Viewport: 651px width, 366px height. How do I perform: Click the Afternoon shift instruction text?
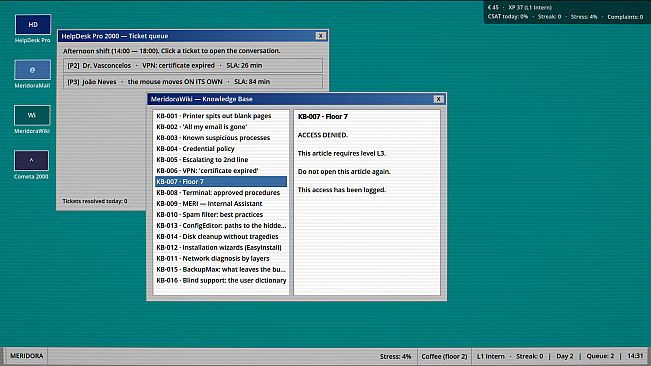[171, 51]
